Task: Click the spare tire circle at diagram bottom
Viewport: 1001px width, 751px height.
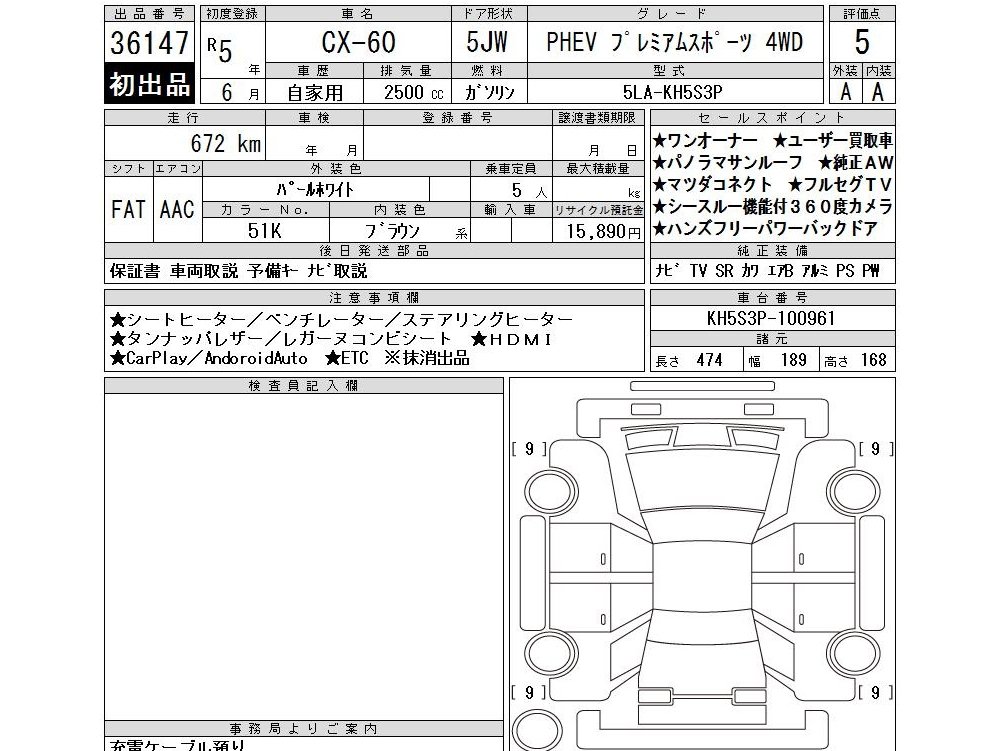Action: tap(538, 730)
